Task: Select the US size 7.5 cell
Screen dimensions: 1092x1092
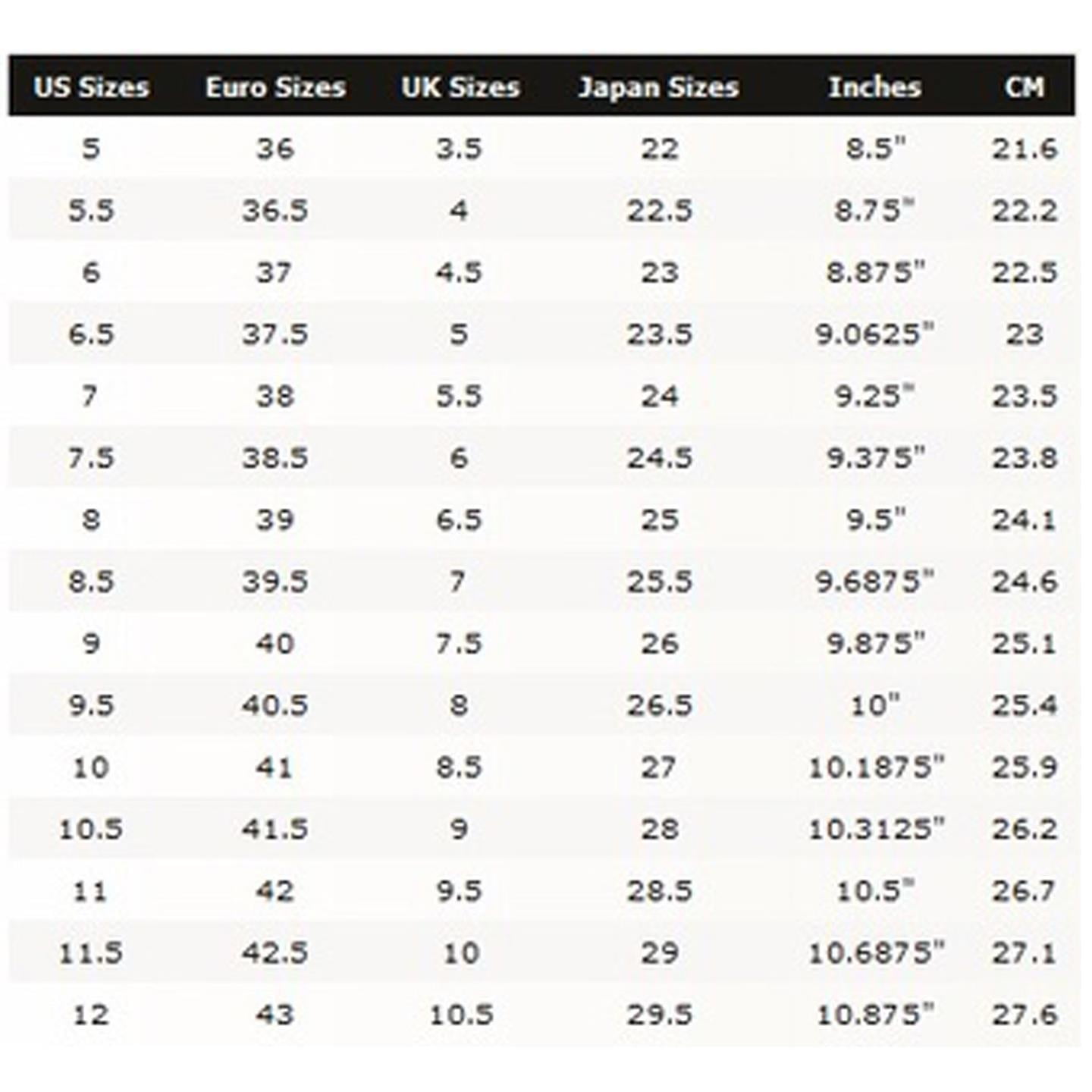Action: 91,458
